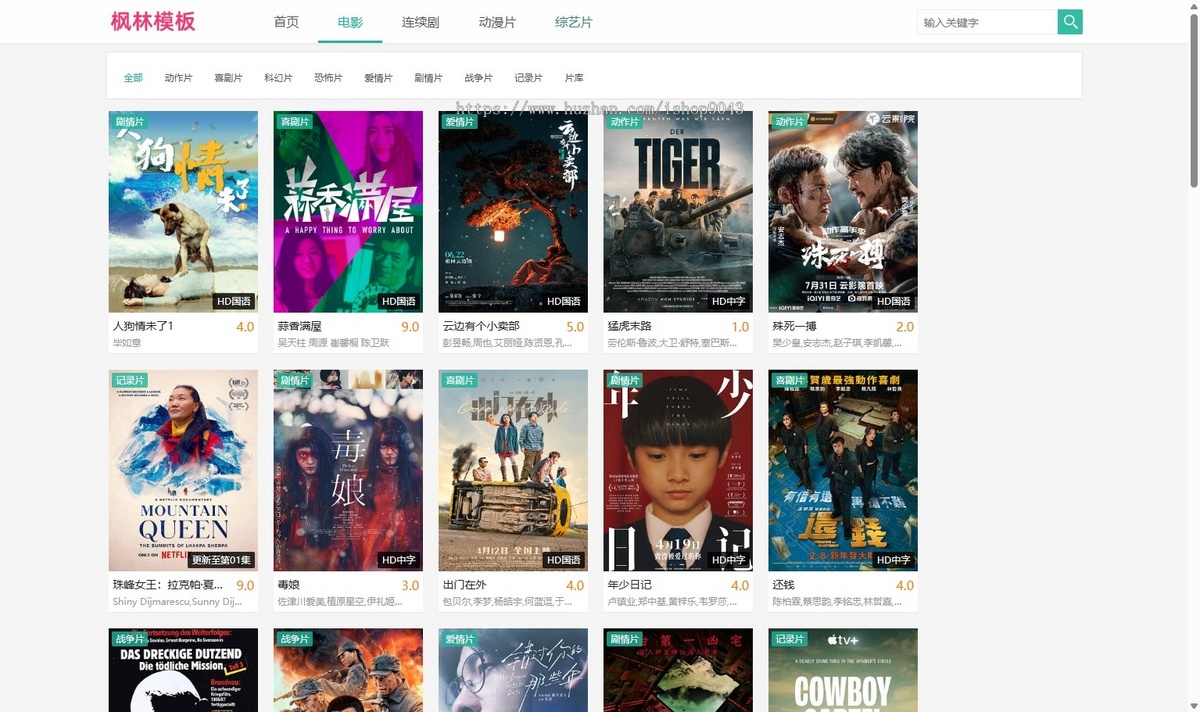The width and height of the screenshot is (1200, 712).
Task: Click the 爱情片 tag on 云边有个小卖部 poster
Action: pos(459,121)
